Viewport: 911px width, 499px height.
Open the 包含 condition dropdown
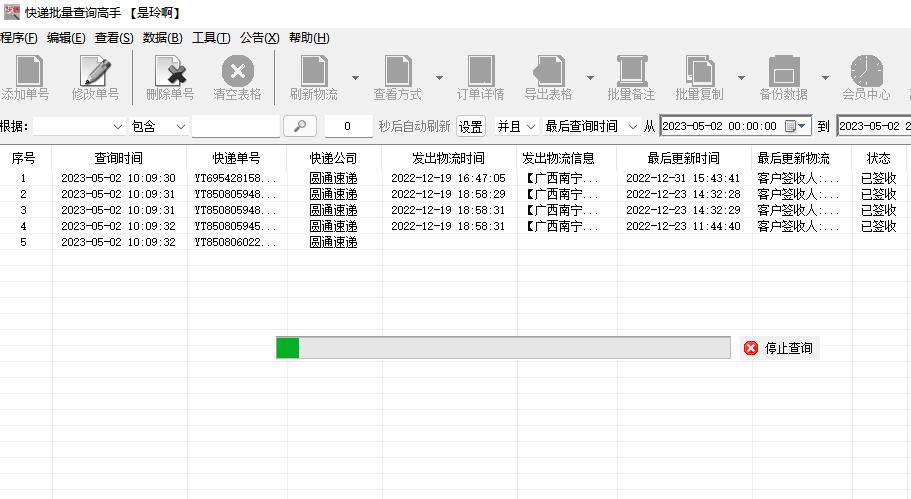click(158, 126)
